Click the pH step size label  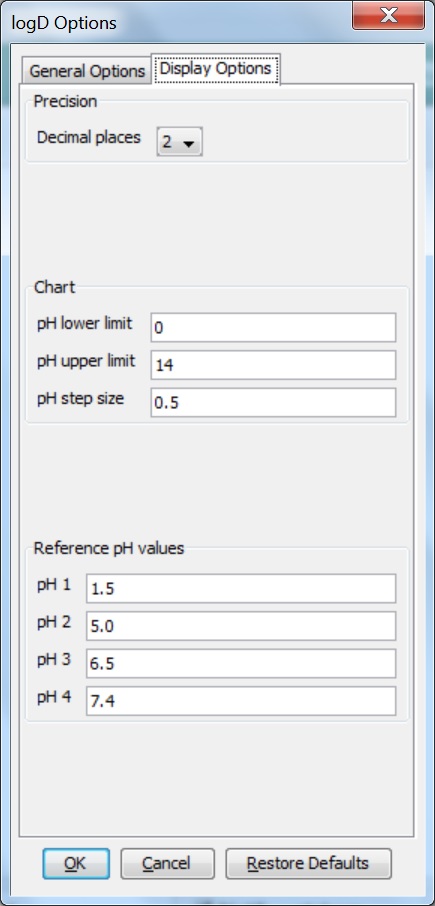tap(80, 399)
